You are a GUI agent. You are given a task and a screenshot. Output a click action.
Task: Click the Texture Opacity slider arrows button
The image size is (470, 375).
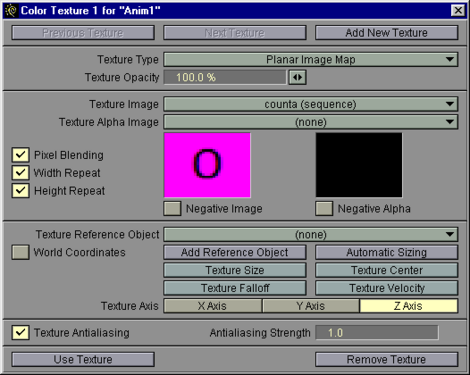(297, 77)
